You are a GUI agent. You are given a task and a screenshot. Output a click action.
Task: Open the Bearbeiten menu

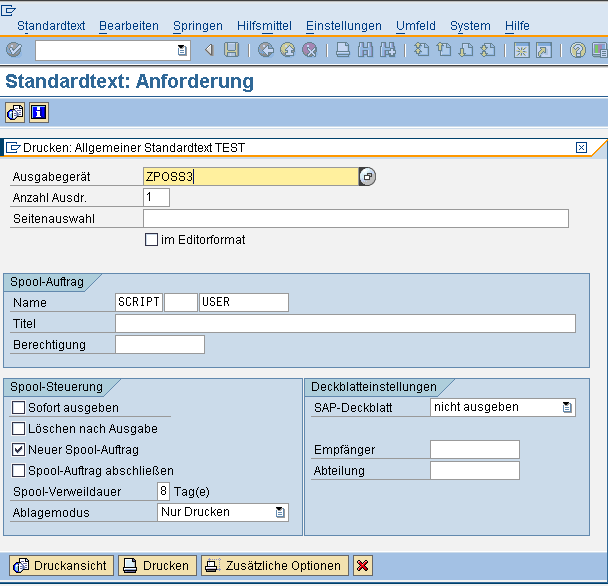[129, 26]
